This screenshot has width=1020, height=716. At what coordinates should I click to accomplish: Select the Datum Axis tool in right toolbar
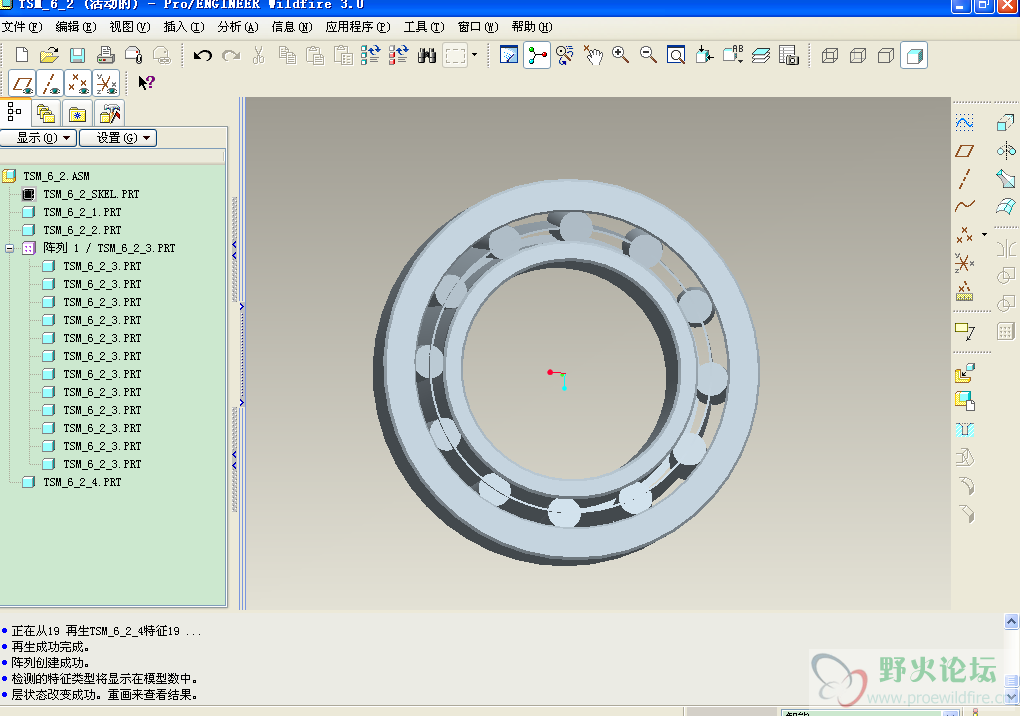pyautogui.click(x=964, y=179)
